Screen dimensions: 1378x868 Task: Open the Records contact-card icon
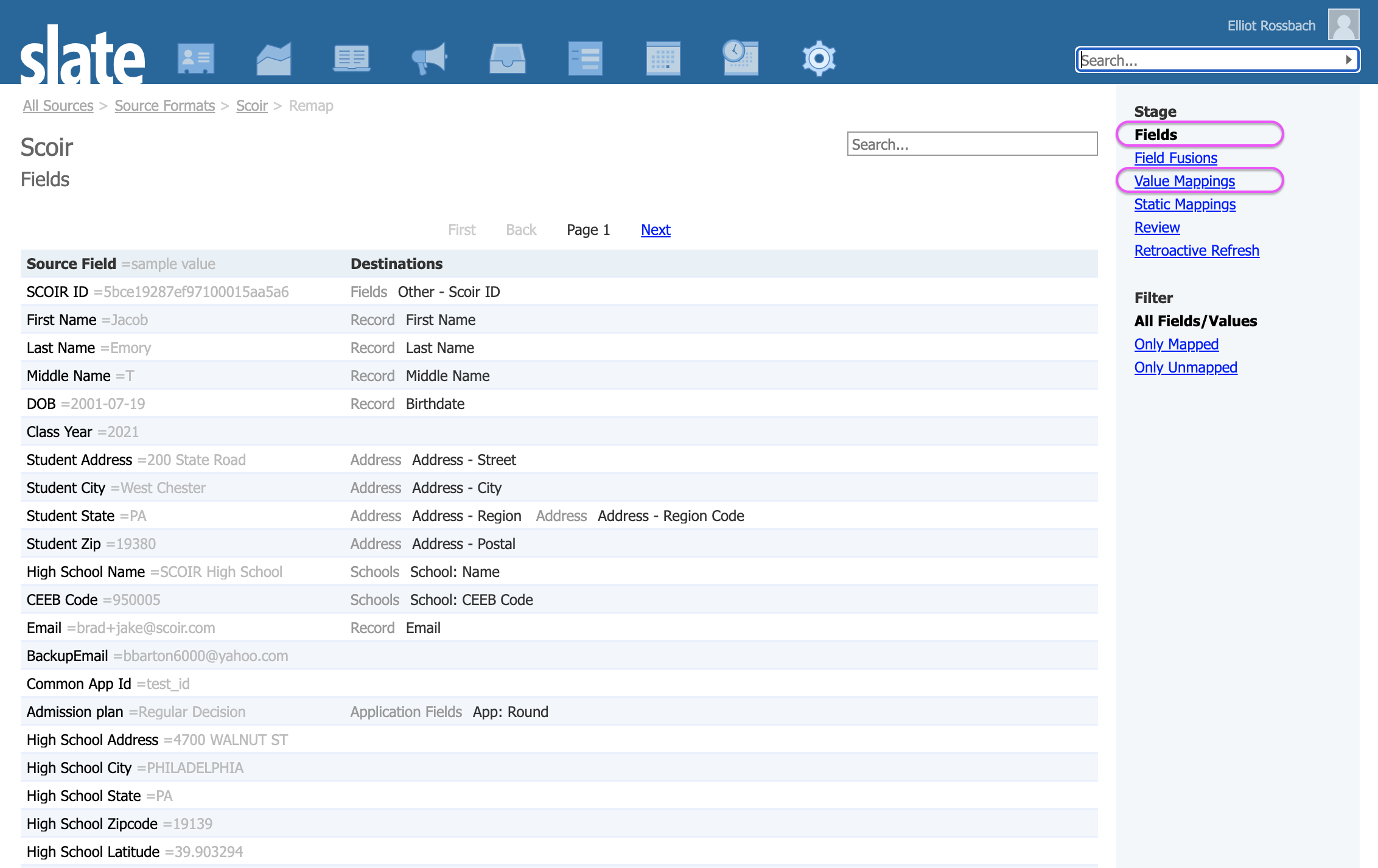[x=195, y=58]
